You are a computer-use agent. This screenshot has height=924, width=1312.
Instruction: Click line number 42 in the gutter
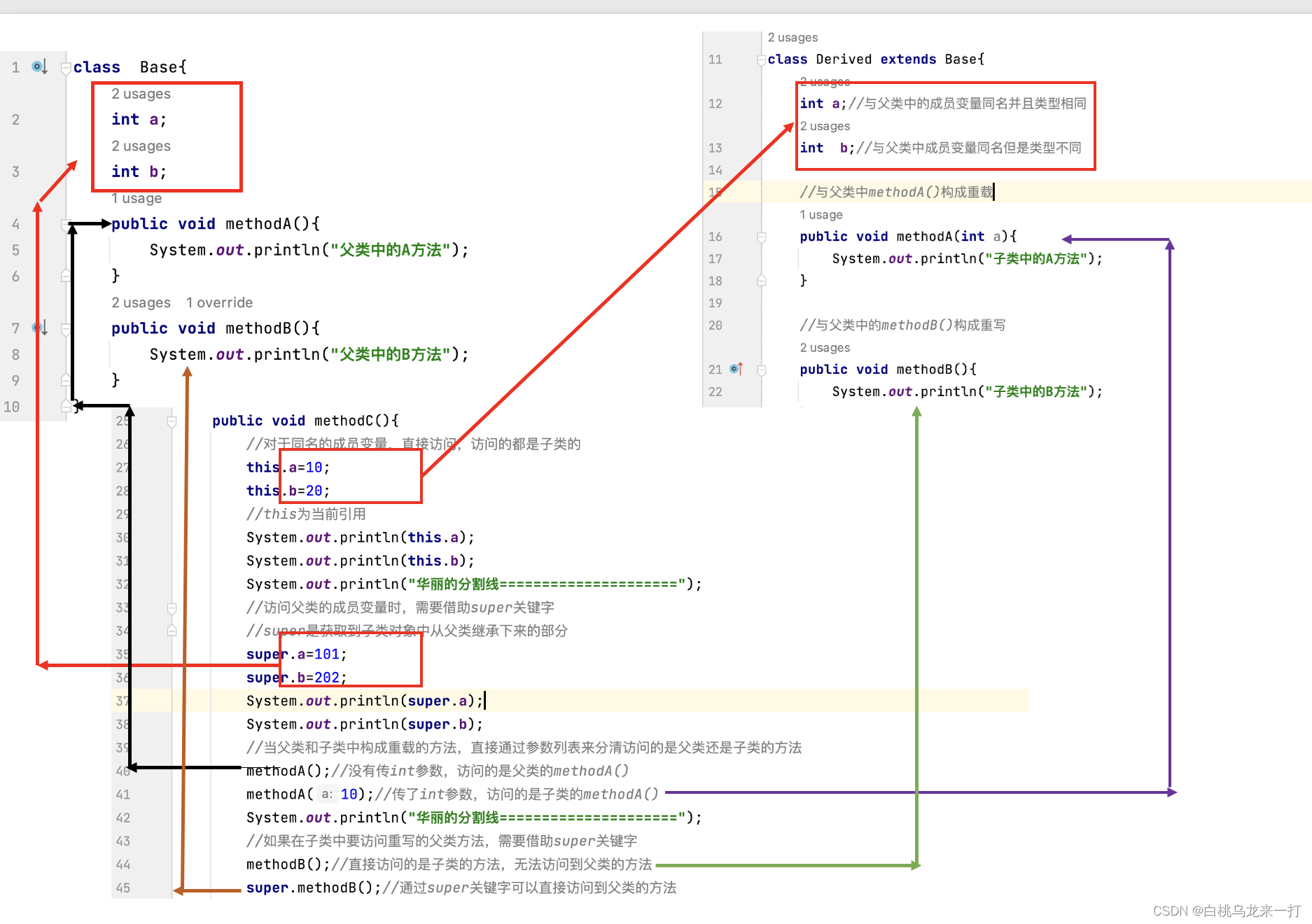[x=123, y=818]
